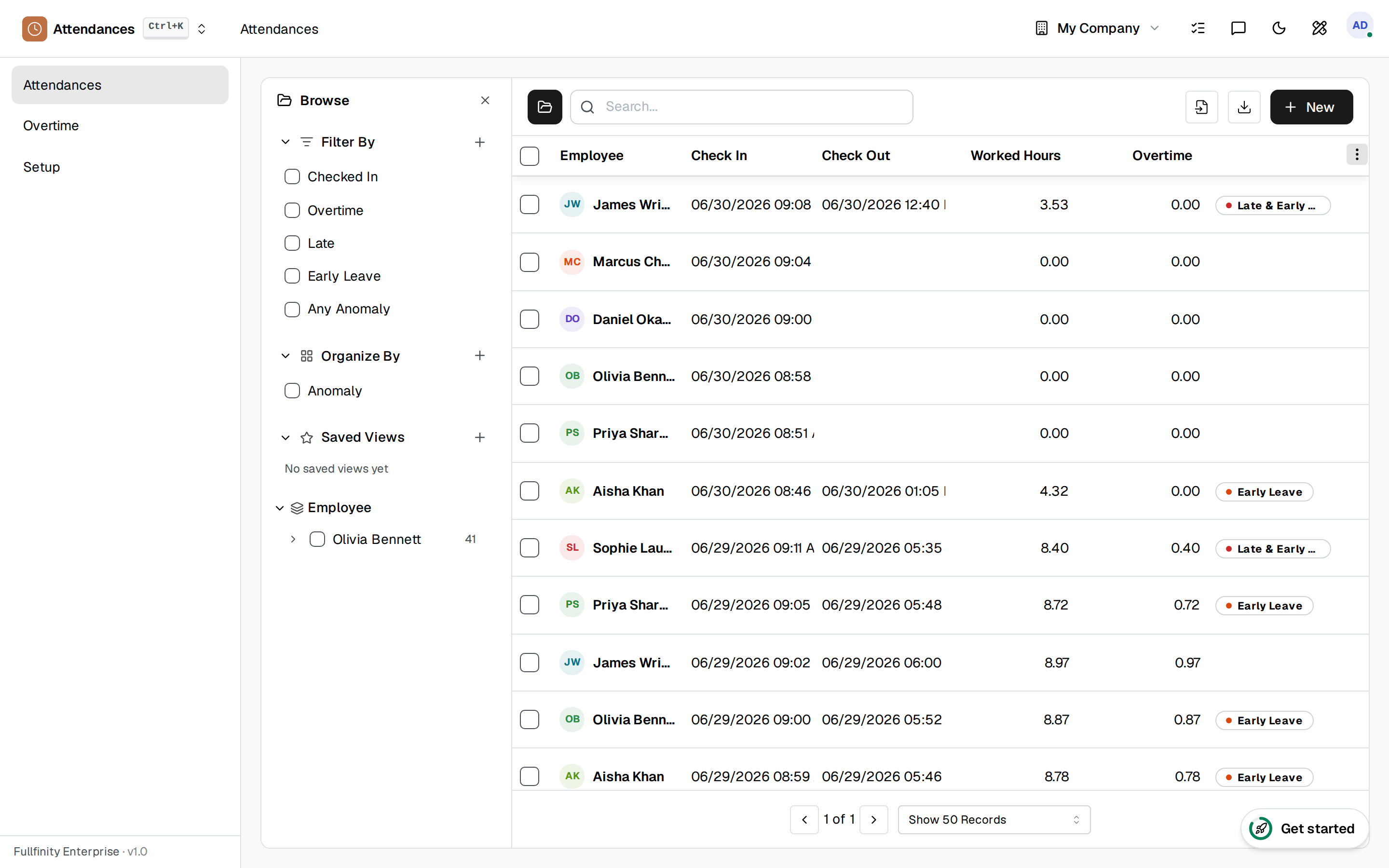Click Late & Early badge on Sophie row
Image resolution: width=1389 pixels, height=868 pixels.
[1272, 549]
